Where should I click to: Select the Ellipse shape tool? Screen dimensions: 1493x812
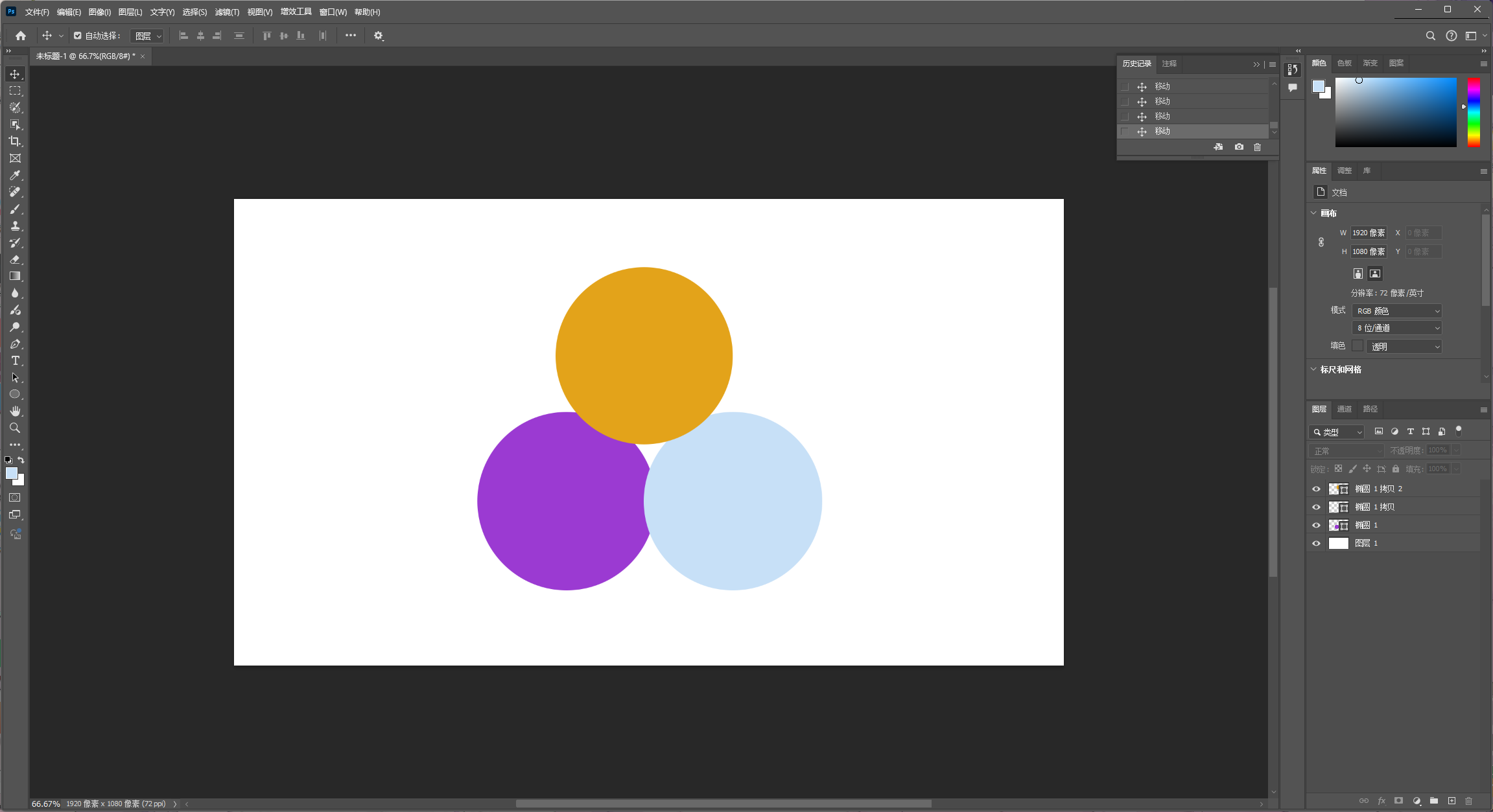click(15, 395)
